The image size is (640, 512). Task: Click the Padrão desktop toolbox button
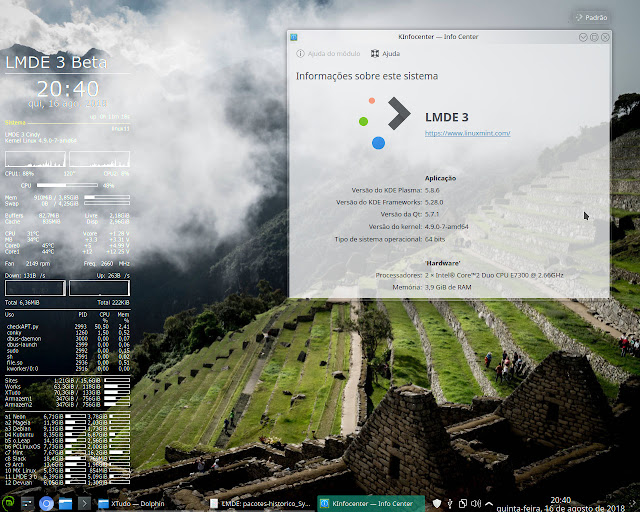pyautogui.click(x=591, y=18)
